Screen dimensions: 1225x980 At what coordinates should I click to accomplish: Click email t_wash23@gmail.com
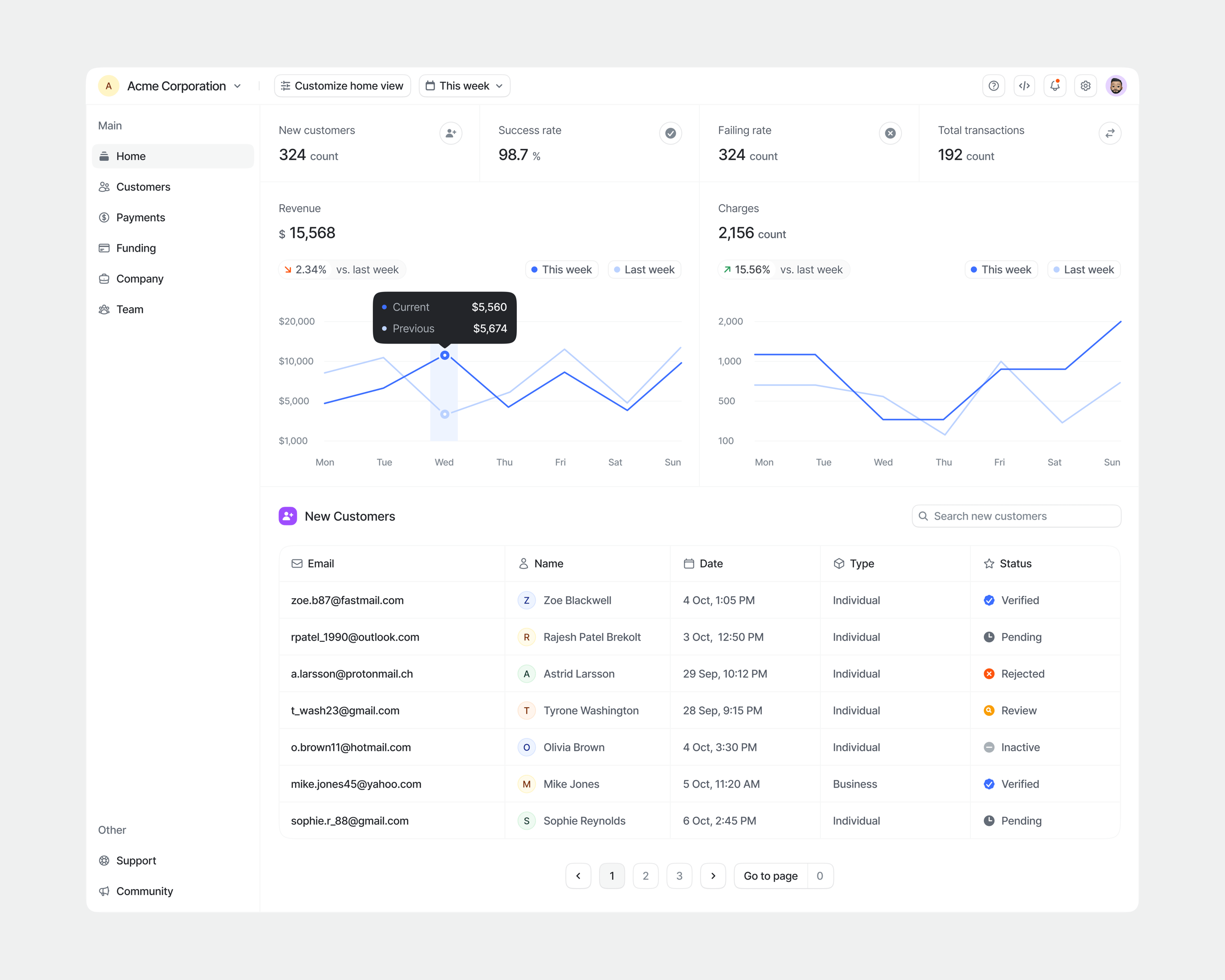(x=345, y=710)
